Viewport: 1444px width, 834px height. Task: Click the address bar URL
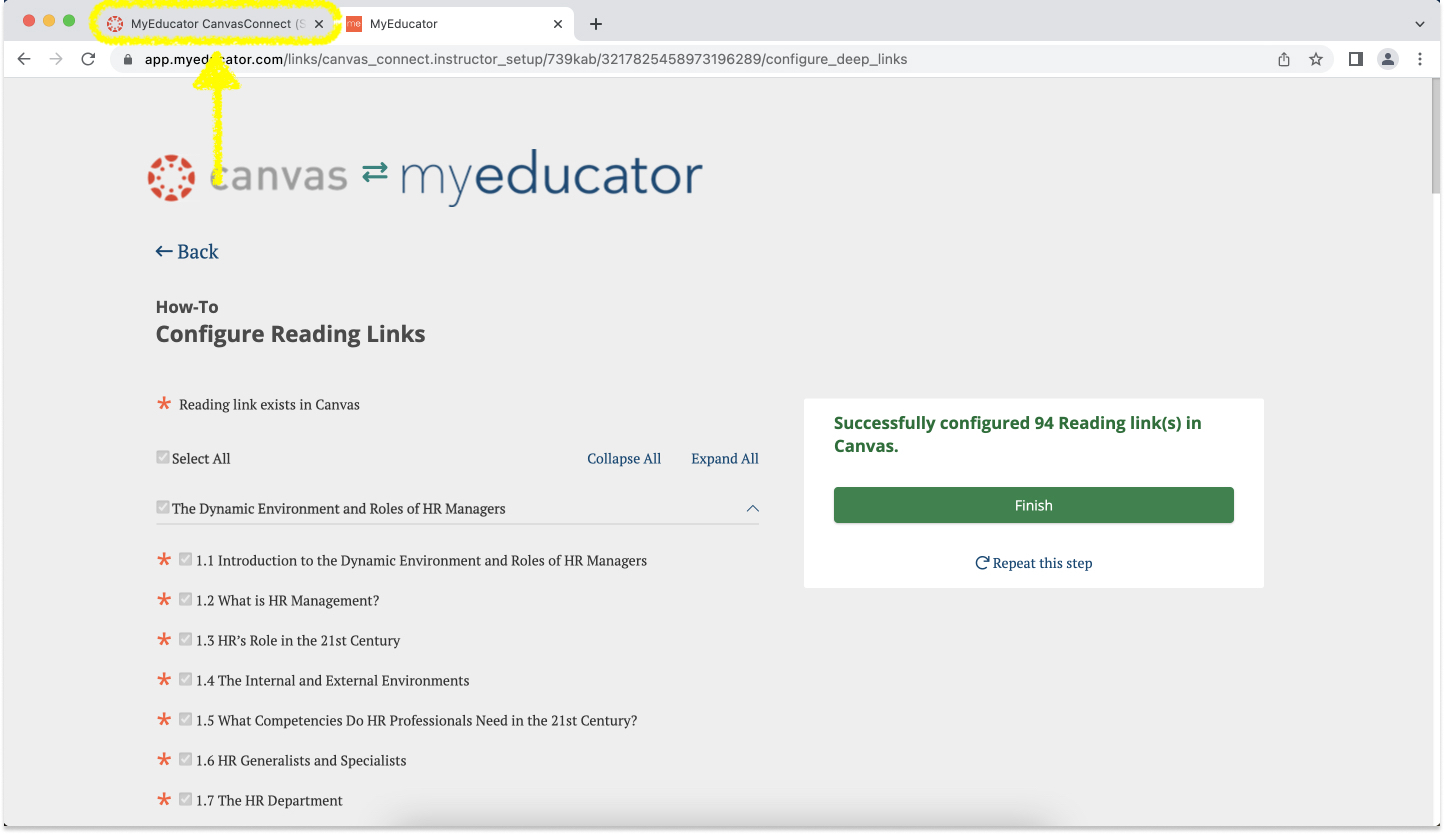point(526,59)
